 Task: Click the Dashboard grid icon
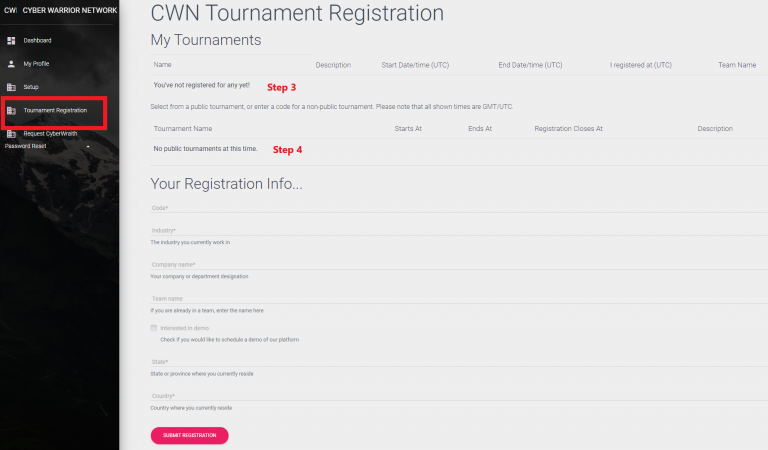pyautogui.click(x=11, y=41)
